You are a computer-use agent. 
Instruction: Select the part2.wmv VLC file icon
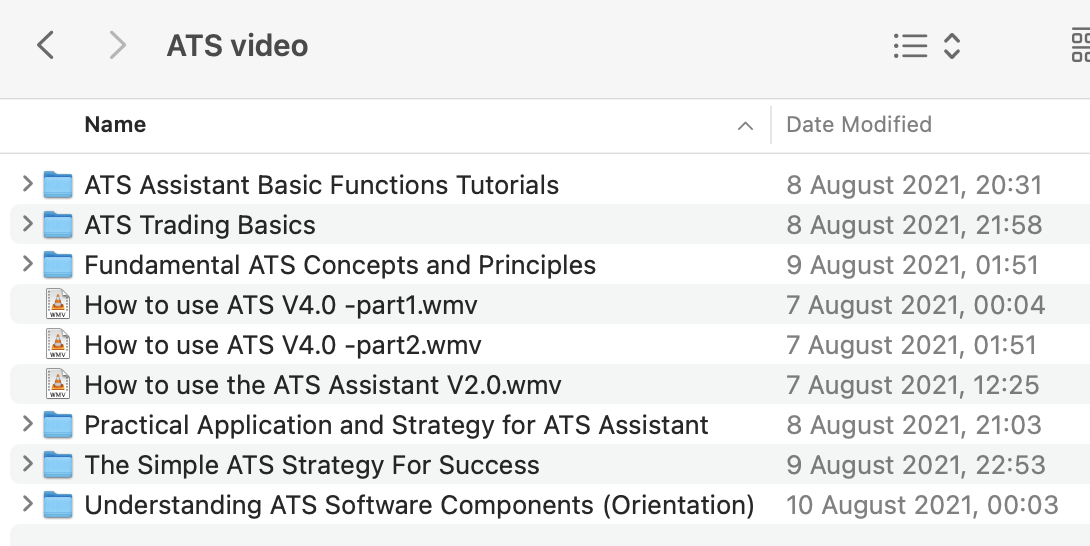point(59,345)
